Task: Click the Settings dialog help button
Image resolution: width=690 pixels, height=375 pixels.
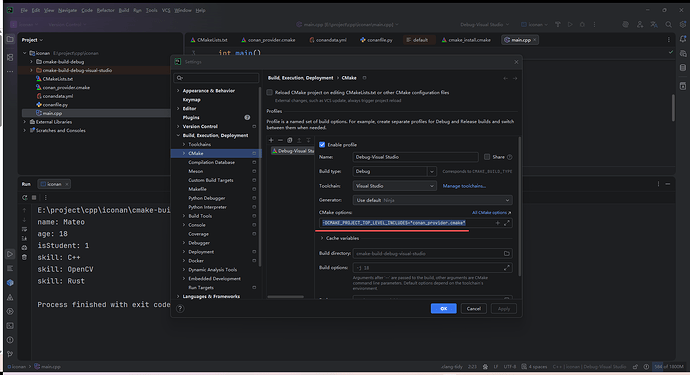Action: pos(180,309)
